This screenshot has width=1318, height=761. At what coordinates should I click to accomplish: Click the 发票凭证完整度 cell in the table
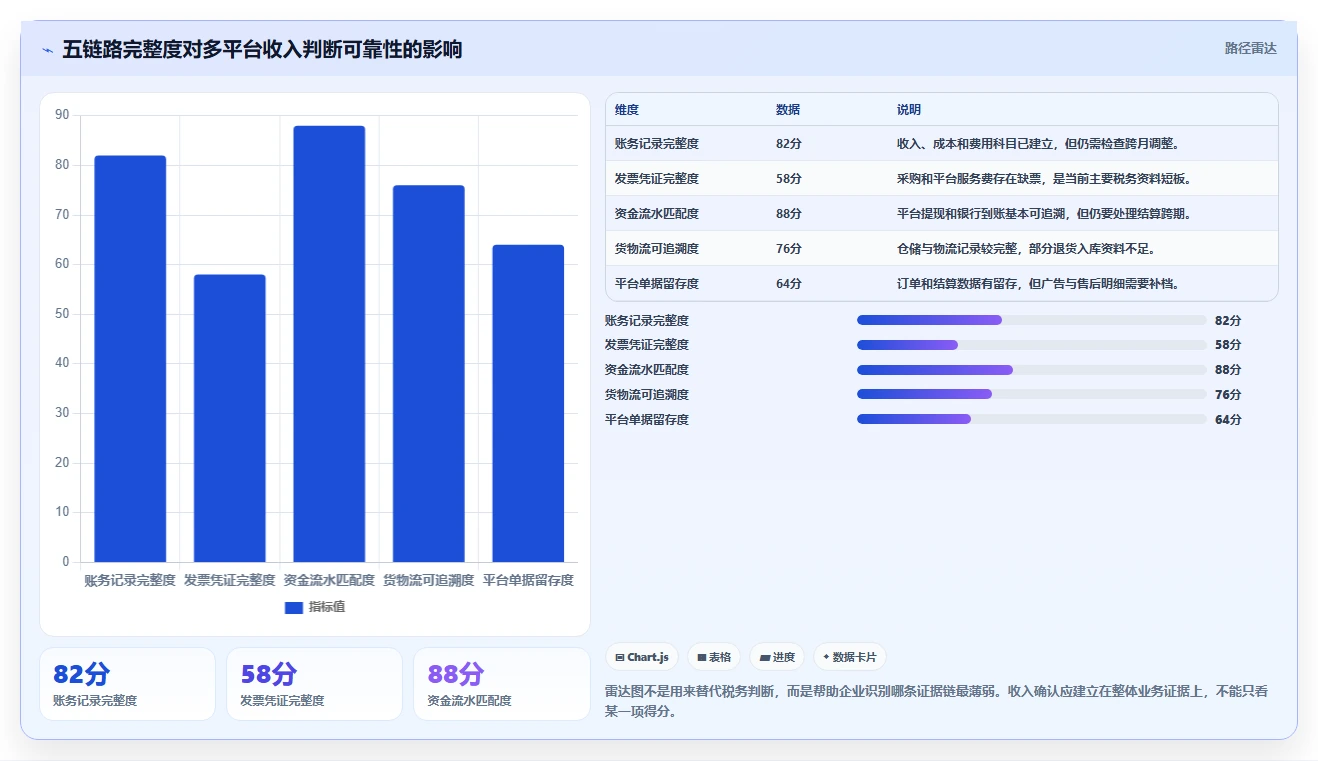coord(657,179)
